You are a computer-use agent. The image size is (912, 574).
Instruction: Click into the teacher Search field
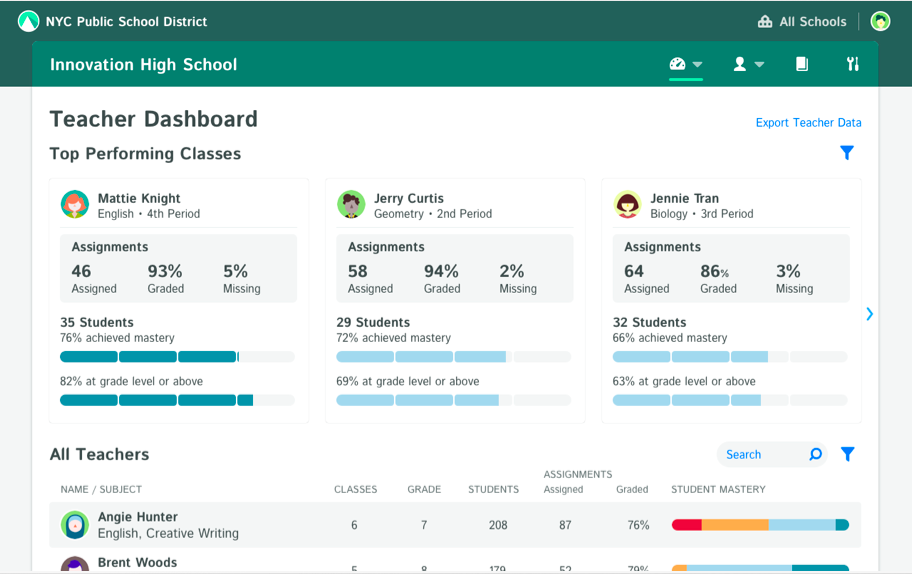point(760,454)
